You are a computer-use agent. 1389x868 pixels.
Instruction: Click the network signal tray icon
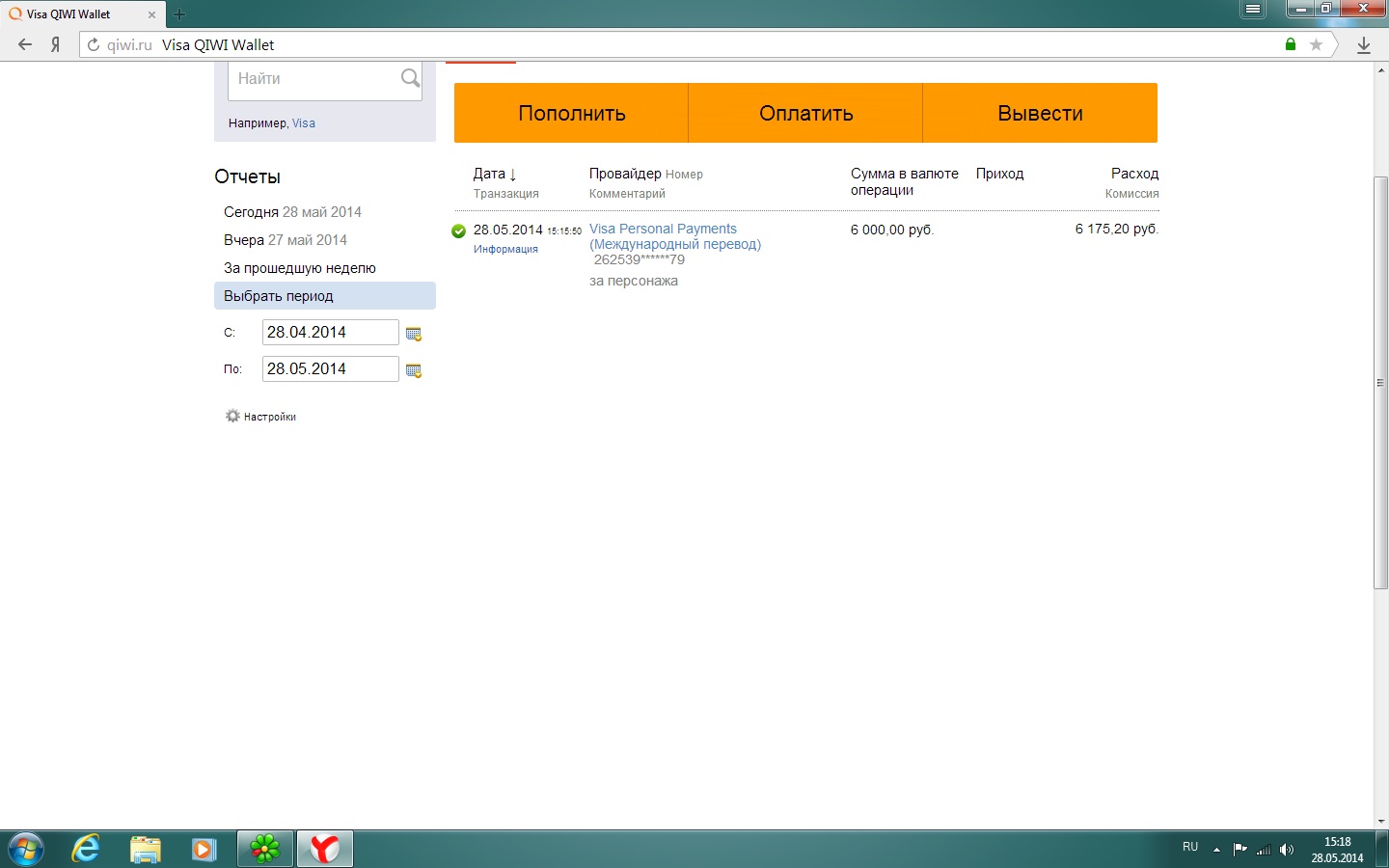[1264, 850]
